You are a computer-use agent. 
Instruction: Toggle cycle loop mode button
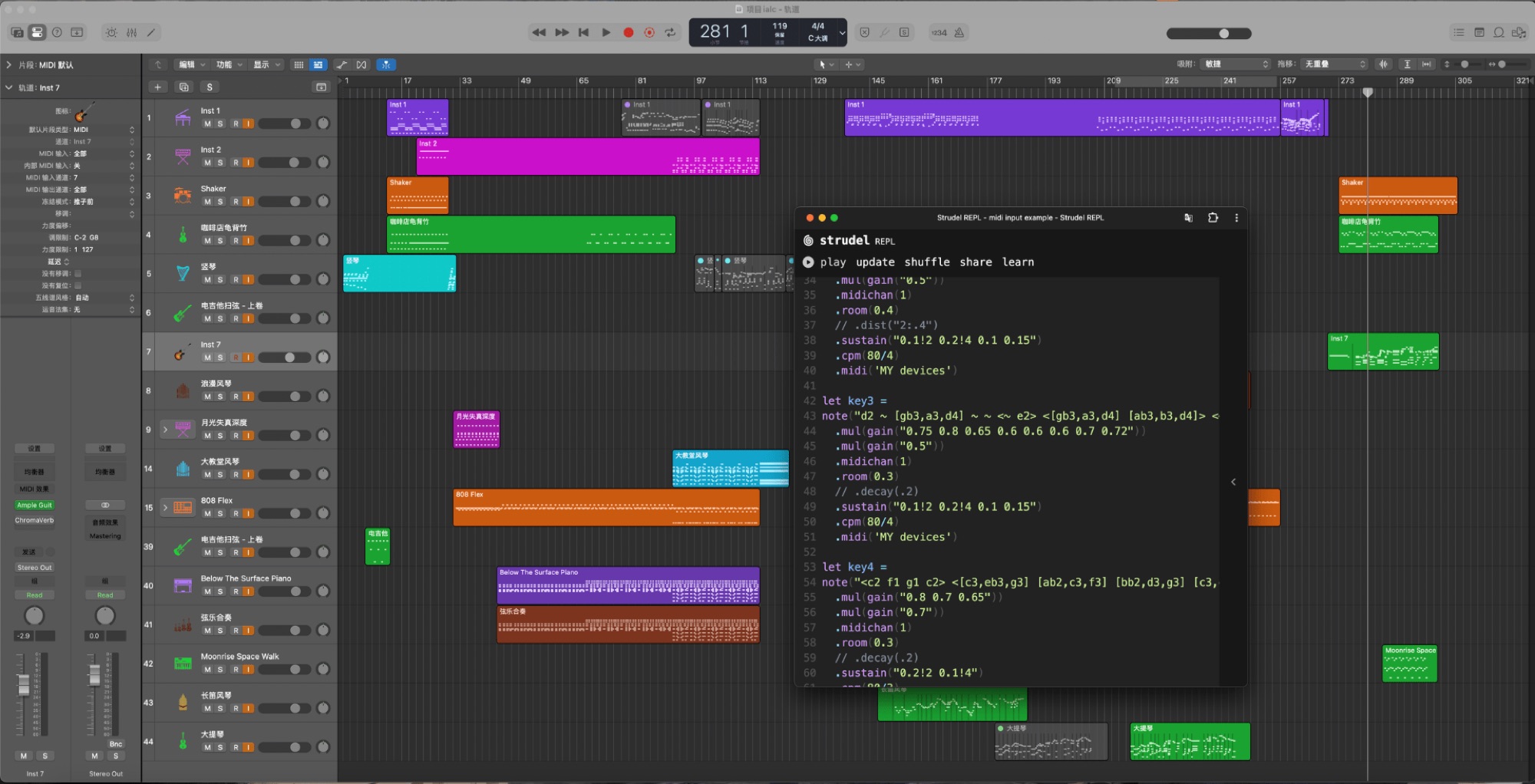[x=670, y=32]
